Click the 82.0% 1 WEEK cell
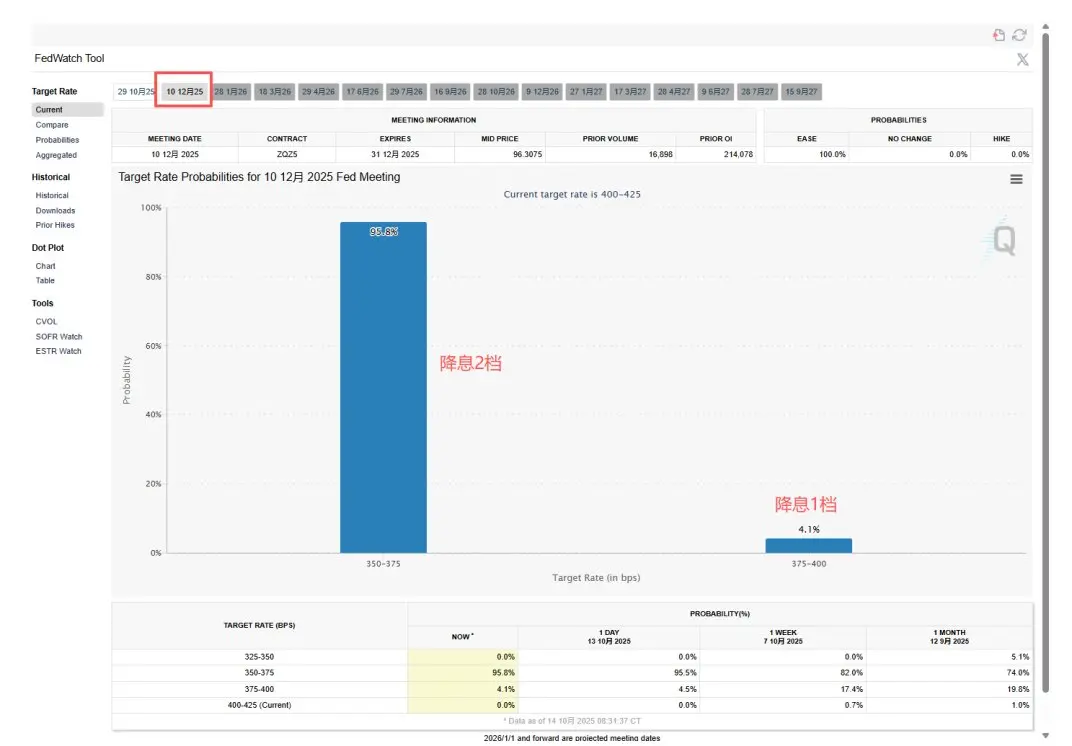The image size is (1072, 746). coord(783,673)
